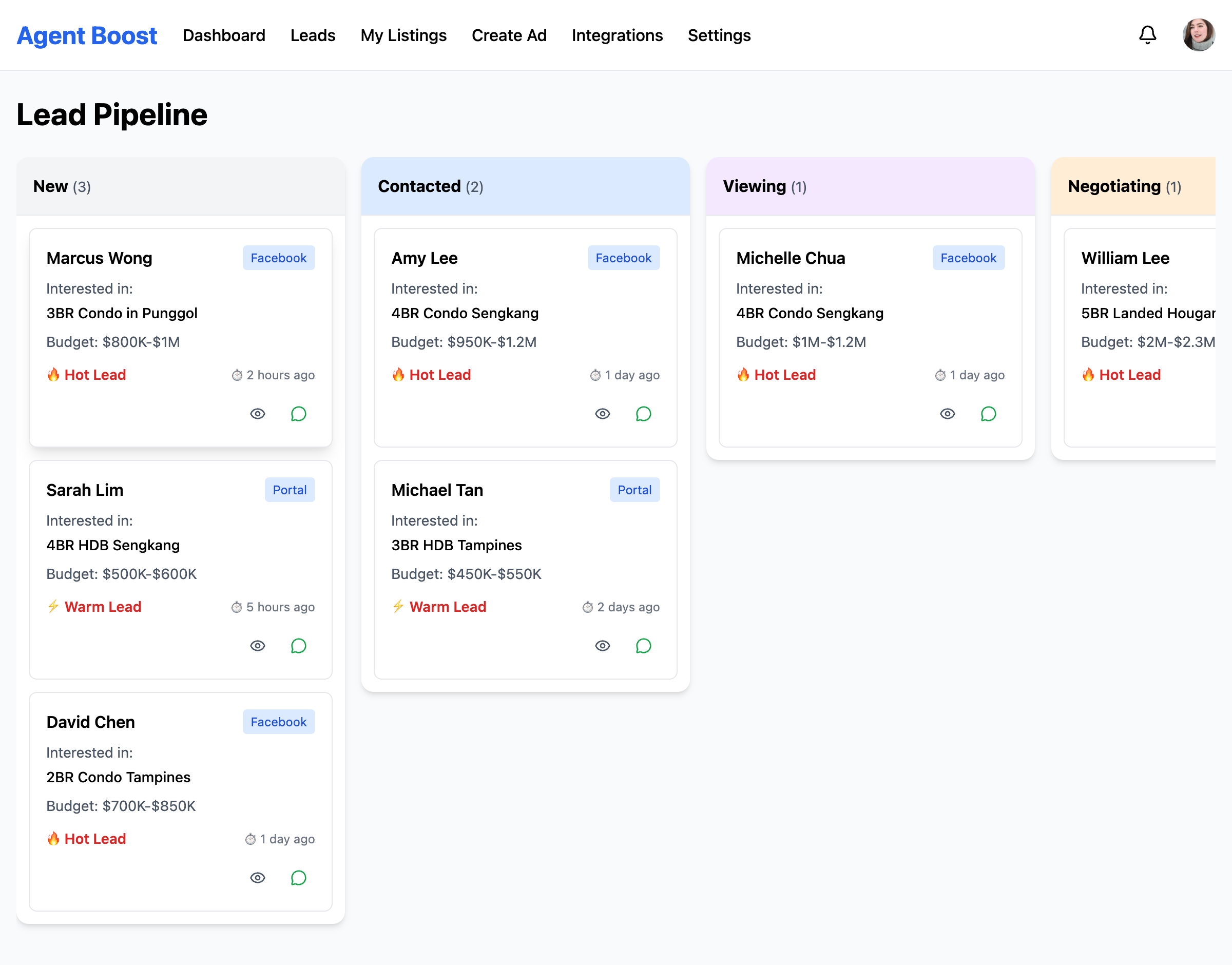Click Amy Lee's chat bubble icon
Screen dimensions: 1232x965
tap(643, 414)
